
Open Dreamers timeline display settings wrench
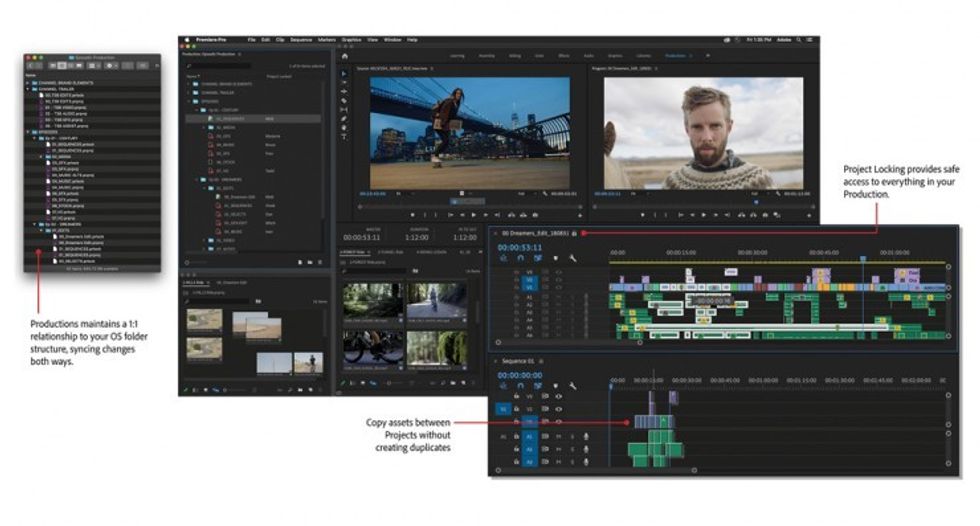point(572,258)
